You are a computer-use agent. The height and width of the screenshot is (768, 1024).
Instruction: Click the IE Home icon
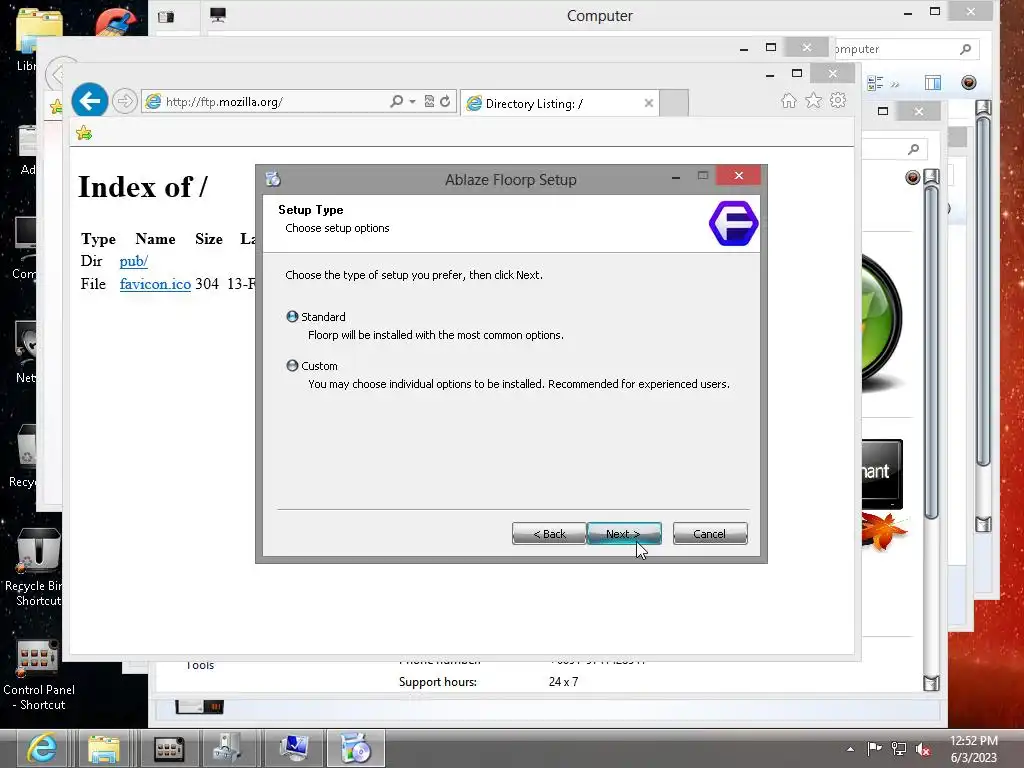point(789,101)
